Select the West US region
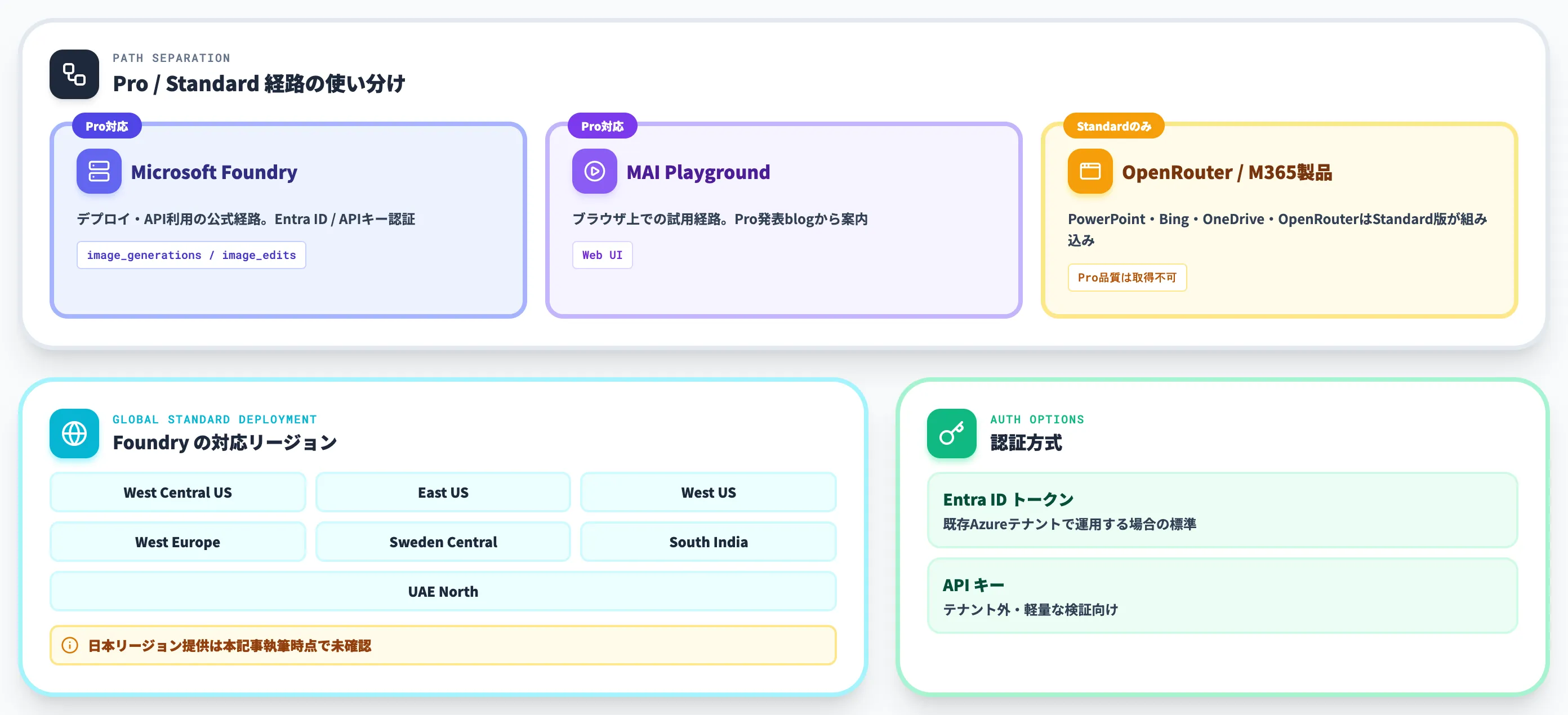 click(709, 492)
